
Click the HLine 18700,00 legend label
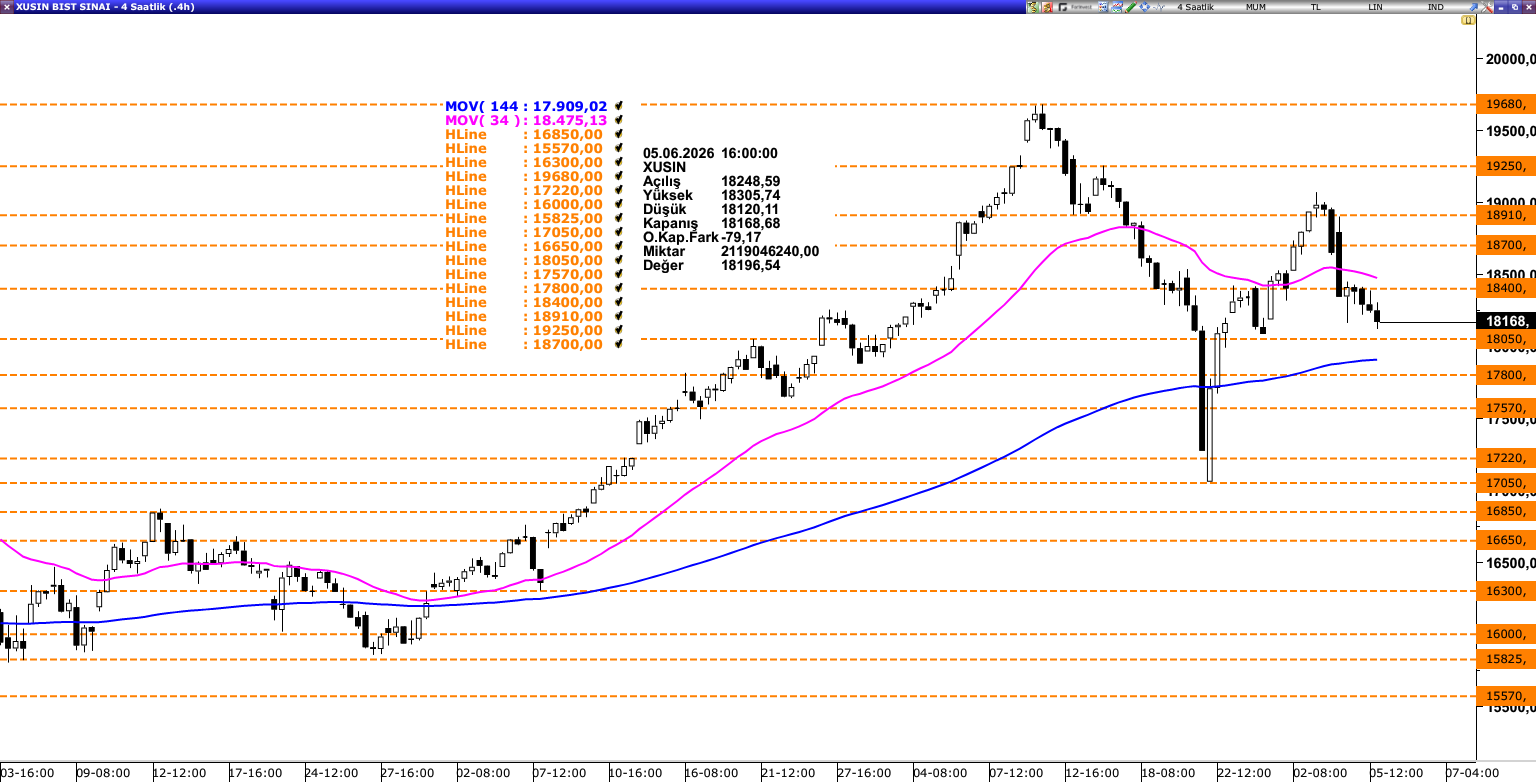(x=524, y=344)
